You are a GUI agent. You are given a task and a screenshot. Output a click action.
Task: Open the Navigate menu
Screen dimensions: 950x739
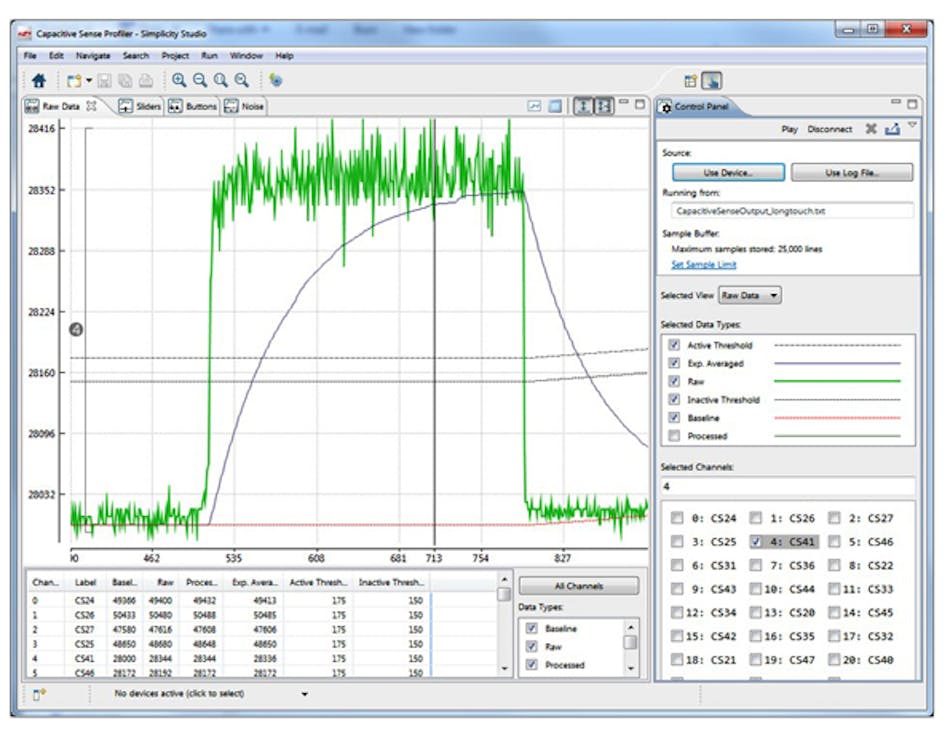pos(92,55)
